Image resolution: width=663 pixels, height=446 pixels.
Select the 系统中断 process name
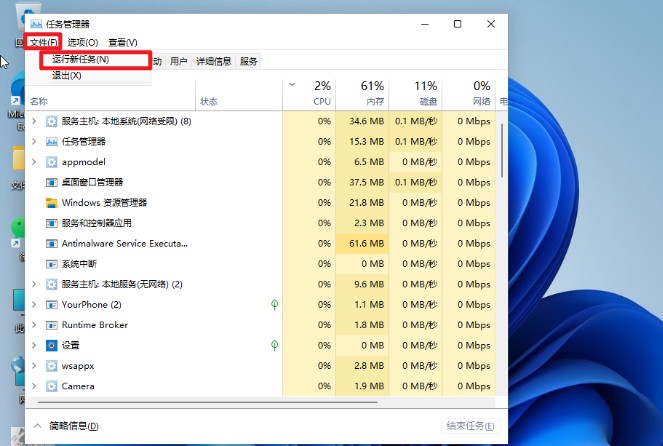(79, 264)
